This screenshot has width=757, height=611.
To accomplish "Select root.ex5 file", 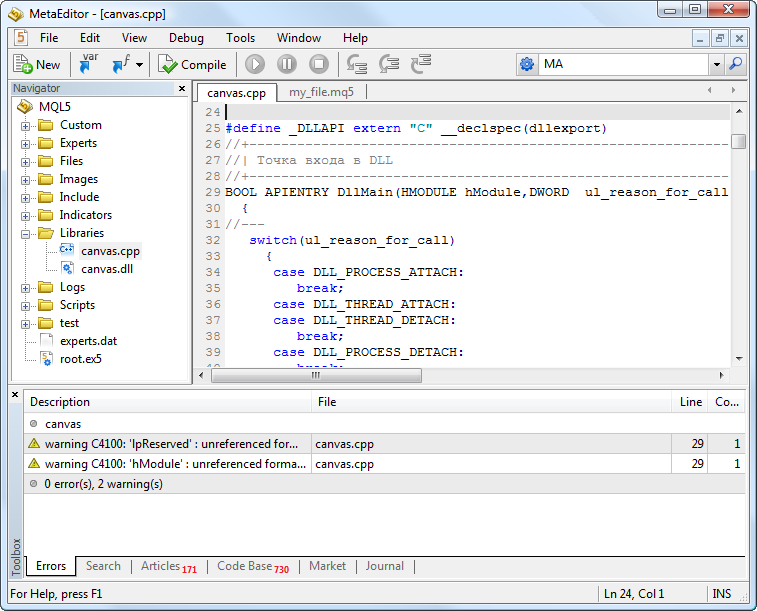I will [81, 359].
